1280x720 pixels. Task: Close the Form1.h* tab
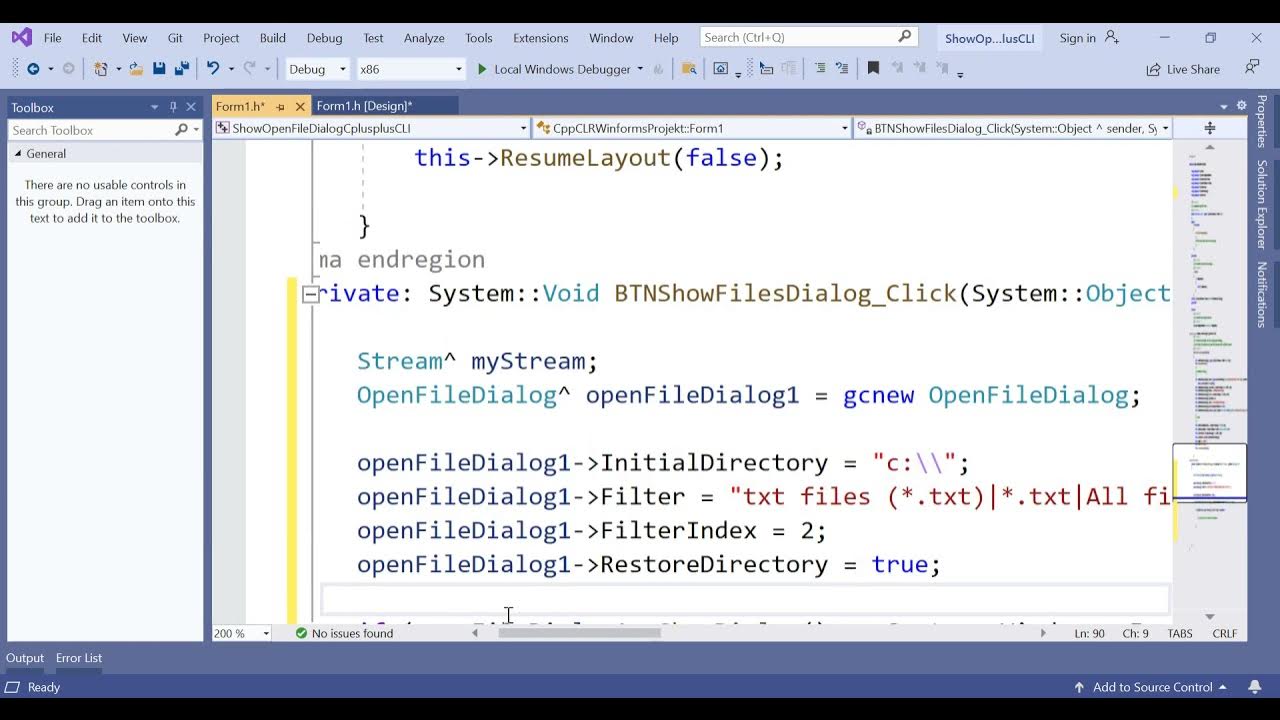(x=300, y=106)
